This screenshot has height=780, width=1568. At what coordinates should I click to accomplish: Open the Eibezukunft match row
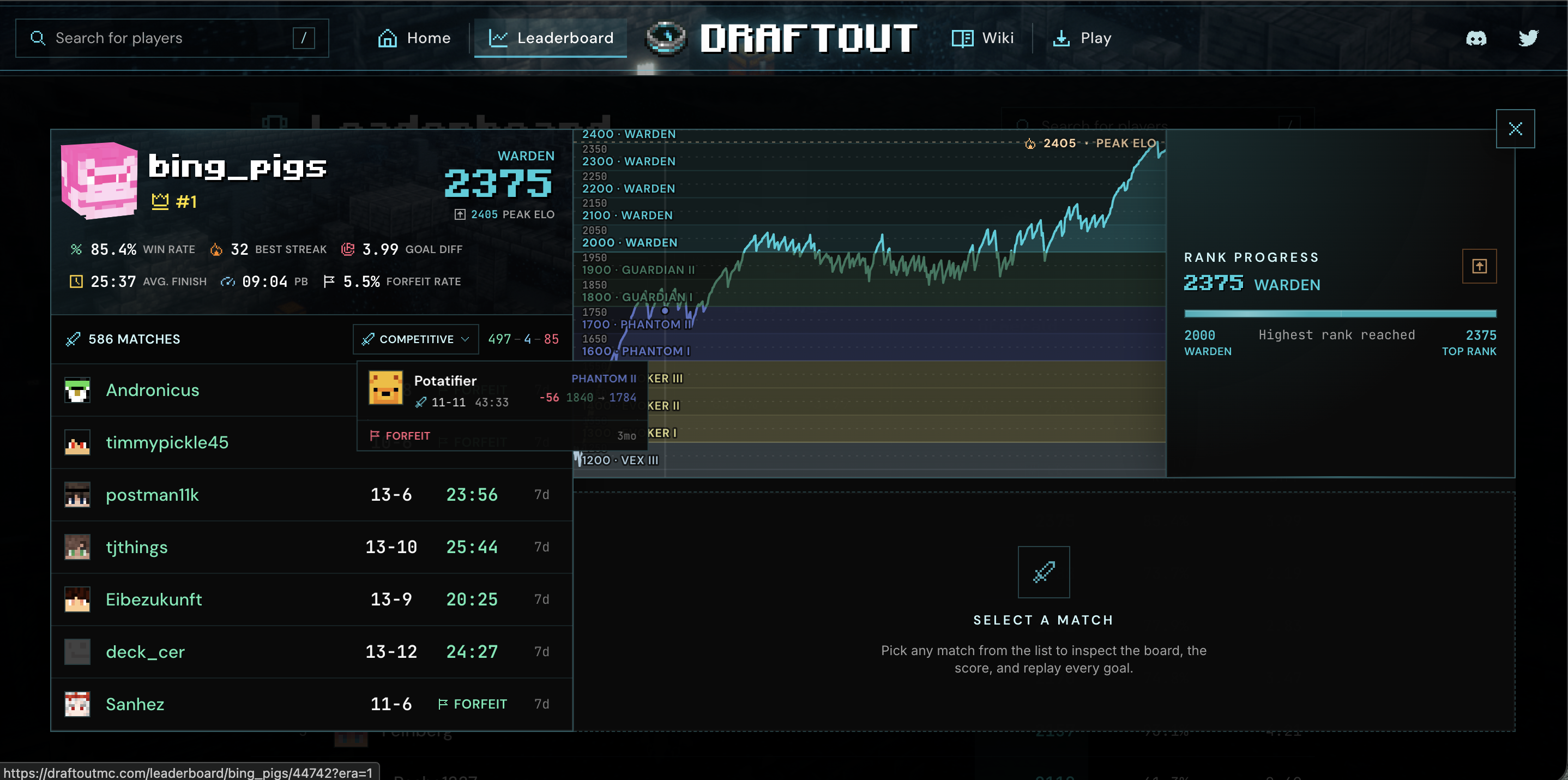(312, 600)
